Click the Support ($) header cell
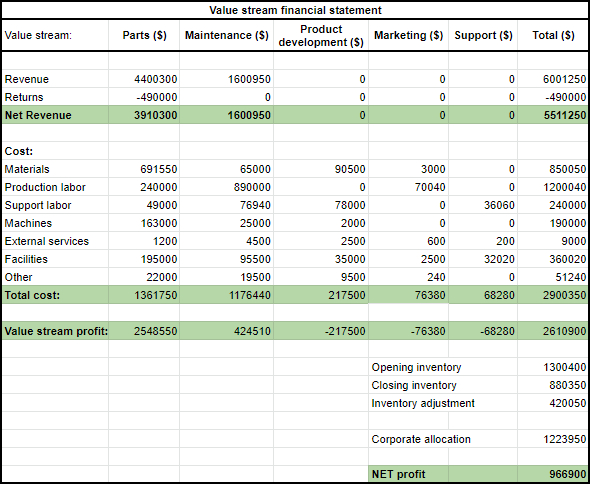Screen dimensions: 590x484 [x=483, y=35]
